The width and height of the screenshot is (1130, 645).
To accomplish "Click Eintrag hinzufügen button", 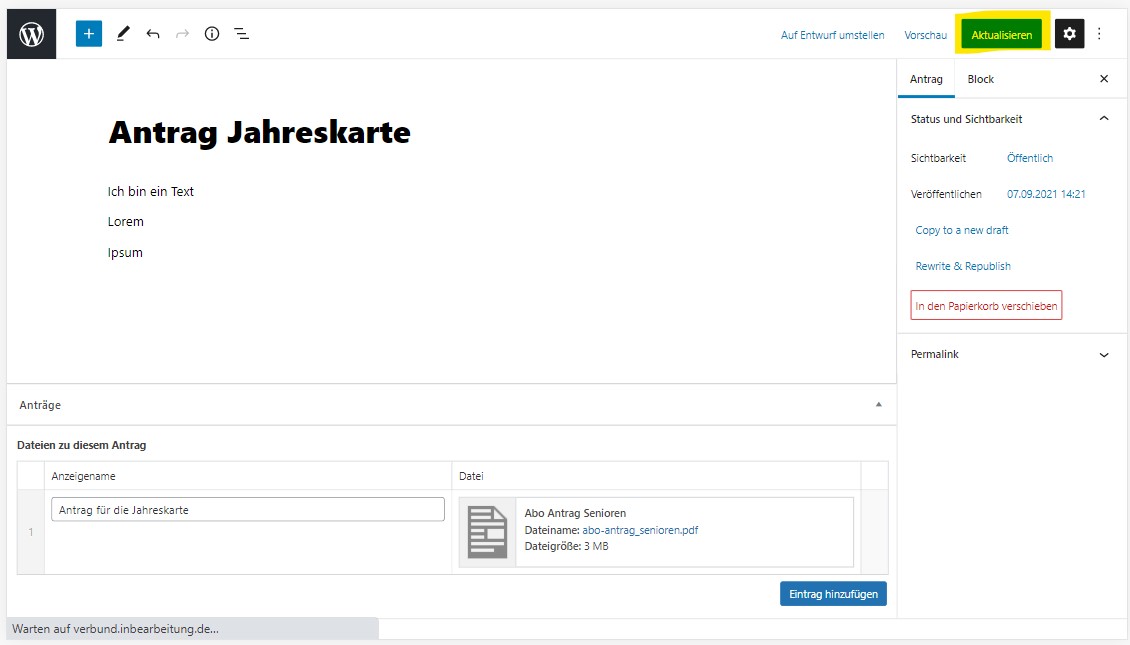I will pyautogui.click(x=833, y=594).
